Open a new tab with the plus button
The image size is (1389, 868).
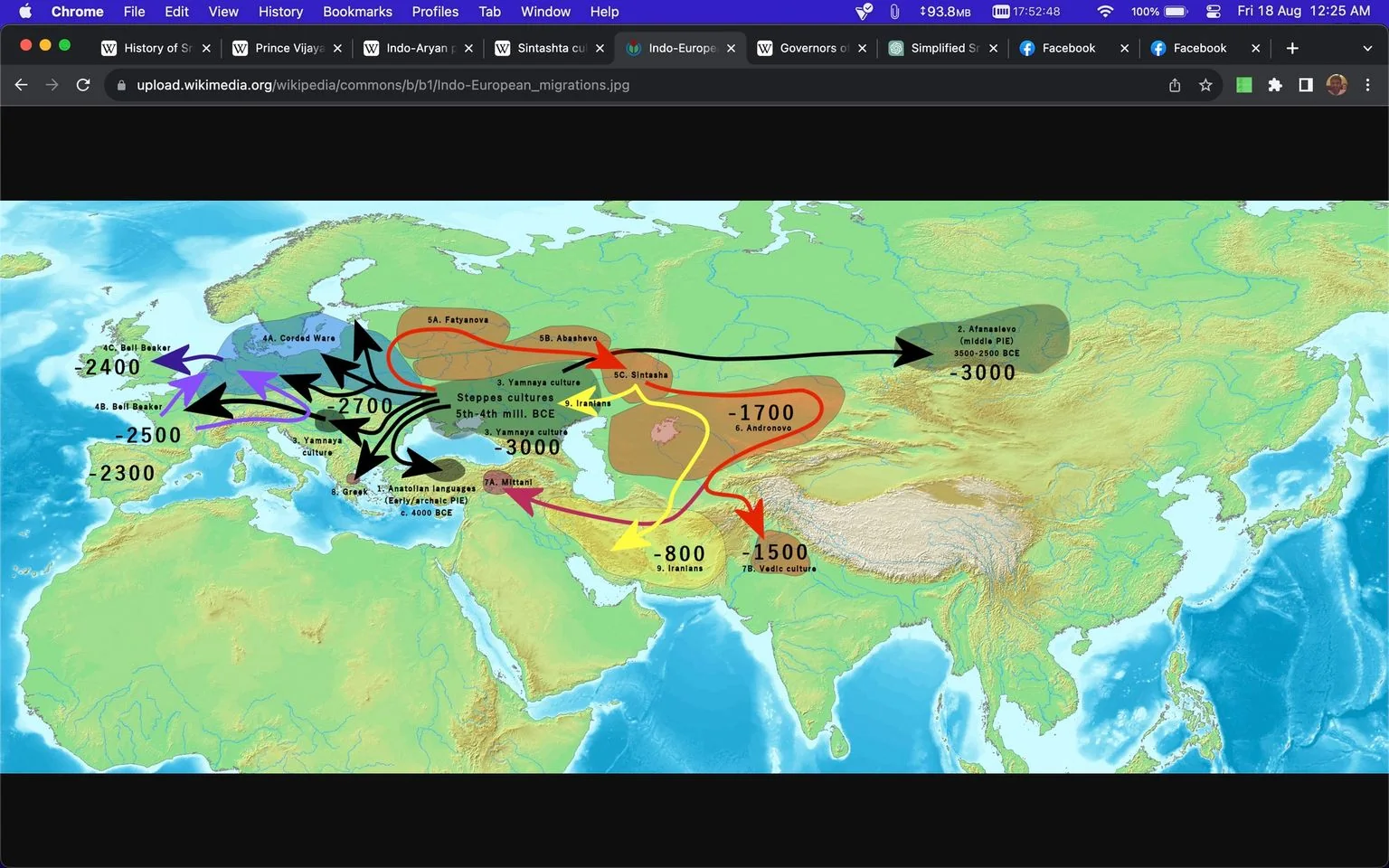pos(1292,48)
